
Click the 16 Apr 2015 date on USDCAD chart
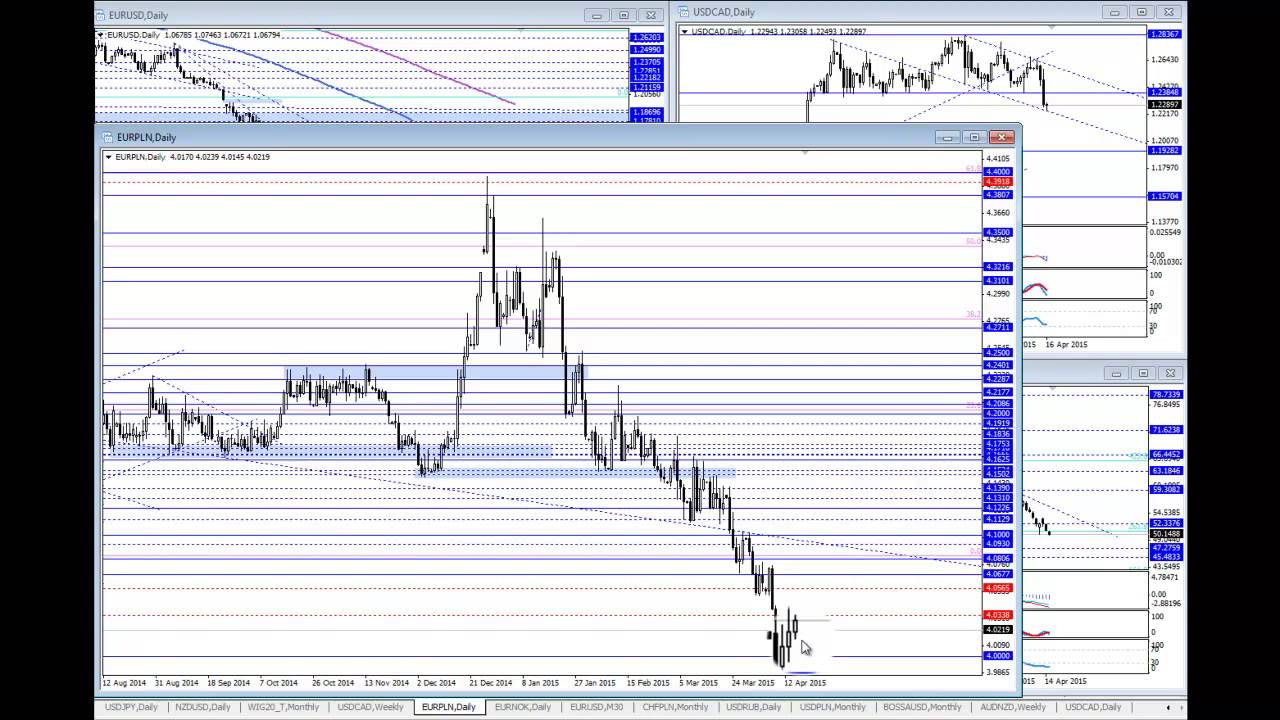(x=1066, y=344)
